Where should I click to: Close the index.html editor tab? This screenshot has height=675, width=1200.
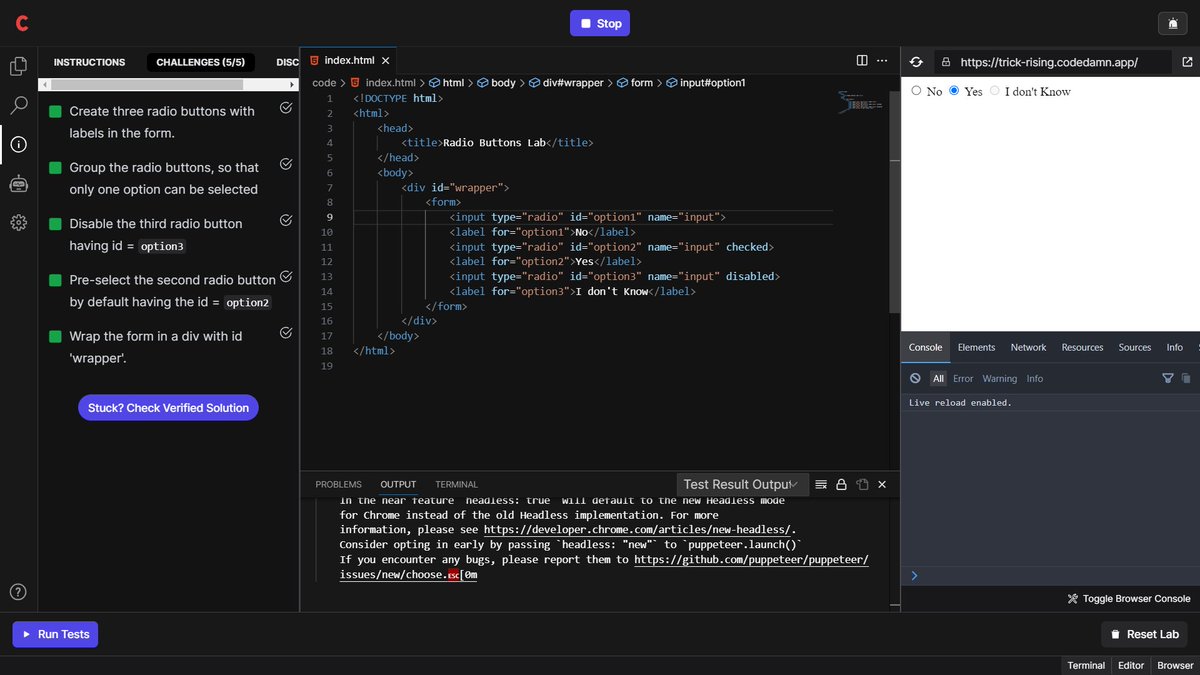[387, 61]
